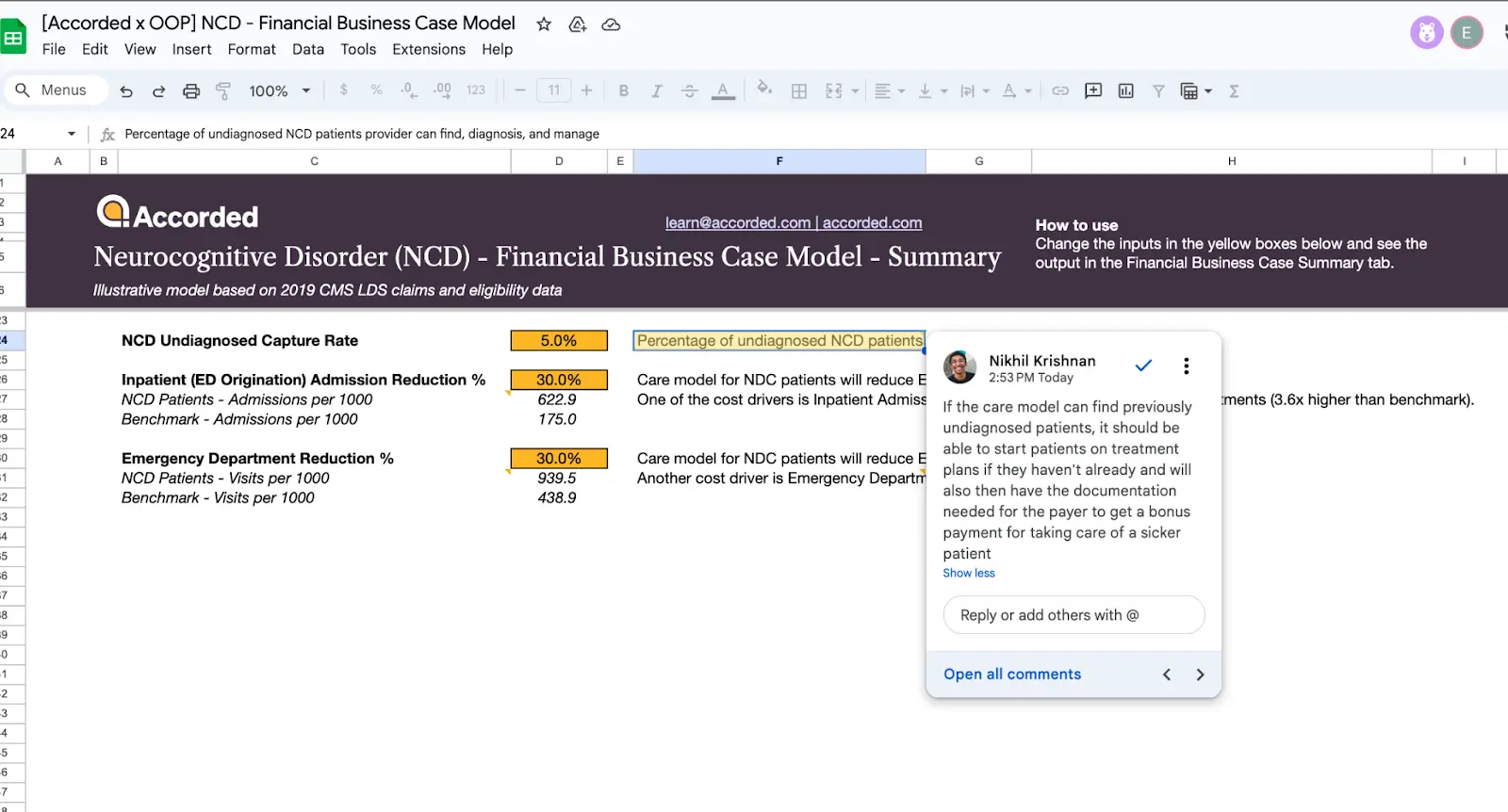
Task: Select the 5.0% capture rate cell
Action: [559, 341]
